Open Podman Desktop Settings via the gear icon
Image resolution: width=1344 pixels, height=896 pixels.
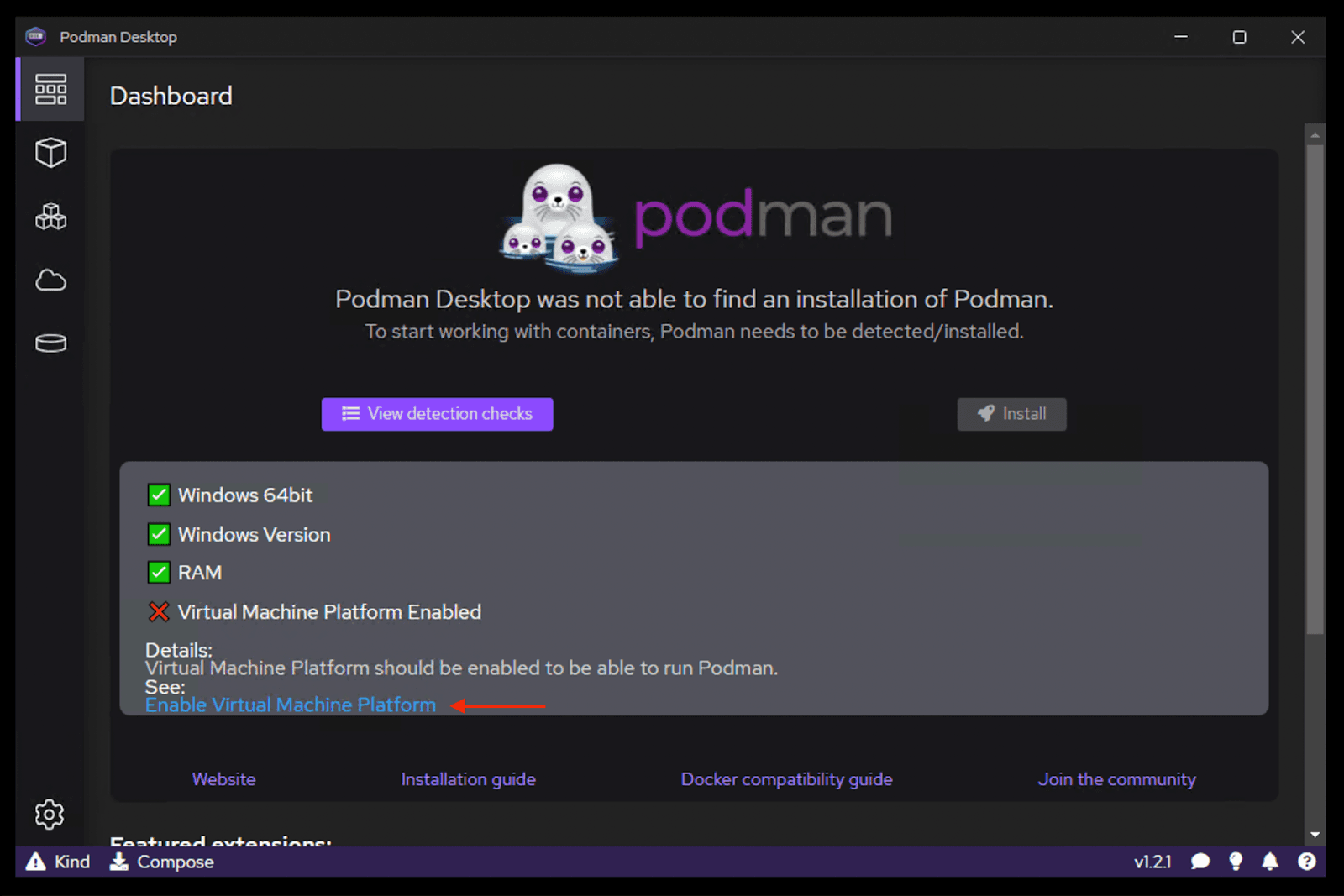(50, 815)
